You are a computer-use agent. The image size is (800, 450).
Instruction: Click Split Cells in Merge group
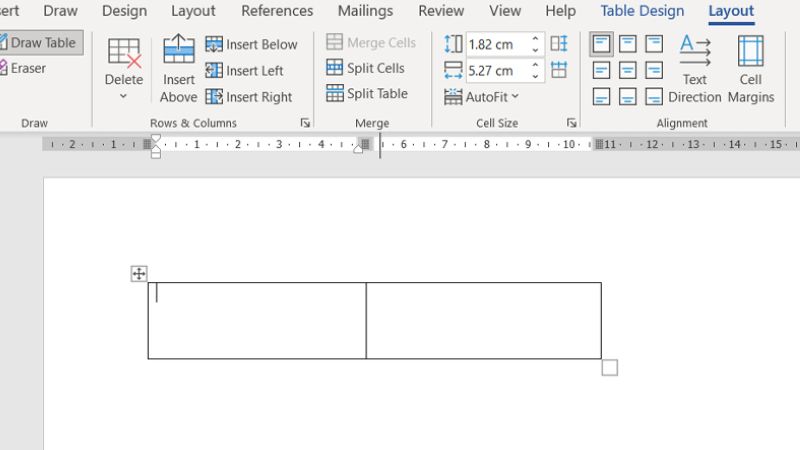click(x=365, y=68)
